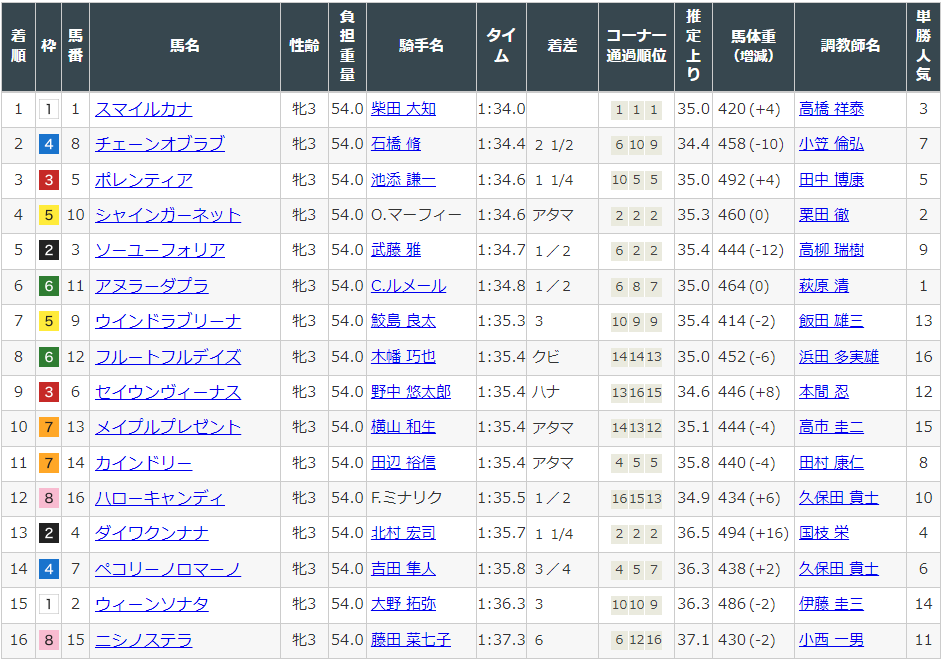Open jockey page 武藤 雅
The image size is (942, 661).
(x=395, y=250)
